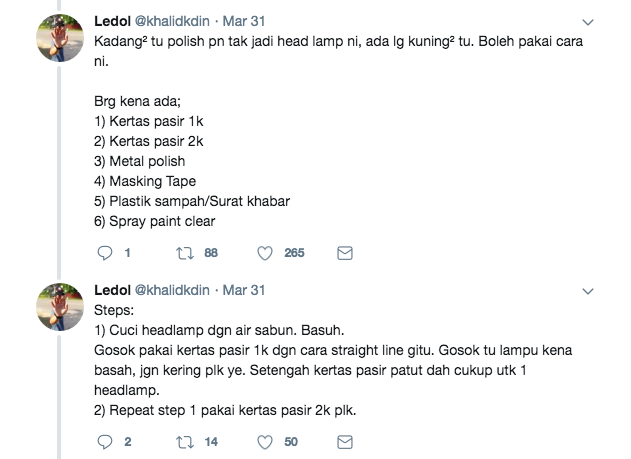The height and width of the screenshot is (459, 631).
Task: Reply to the Steps tweet
Action: click(x=105, y=441)
